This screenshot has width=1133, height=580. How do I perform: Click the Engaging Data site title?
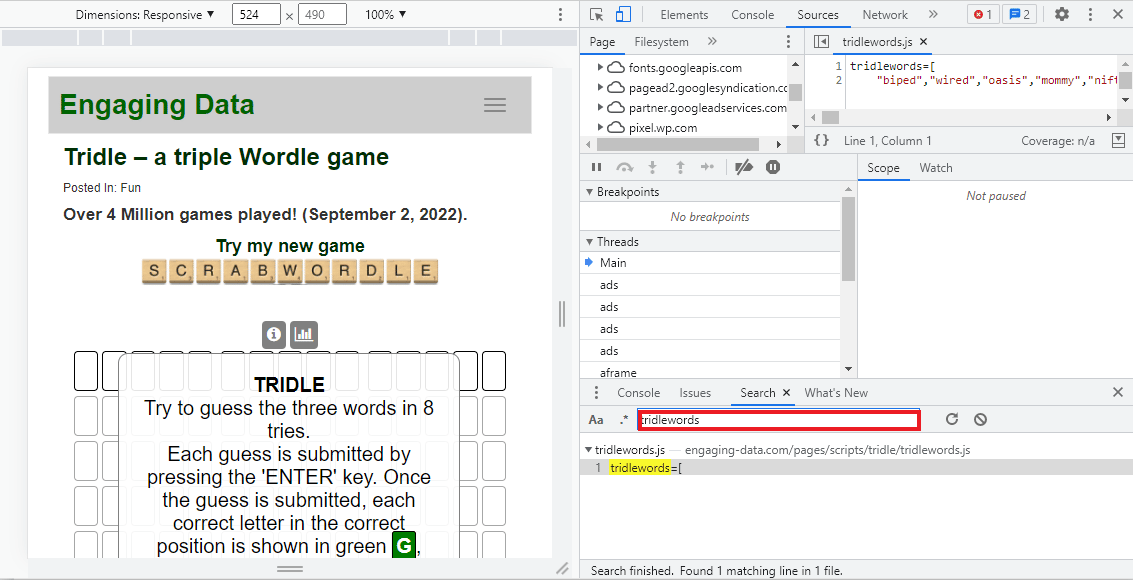[x=157, y=105]
